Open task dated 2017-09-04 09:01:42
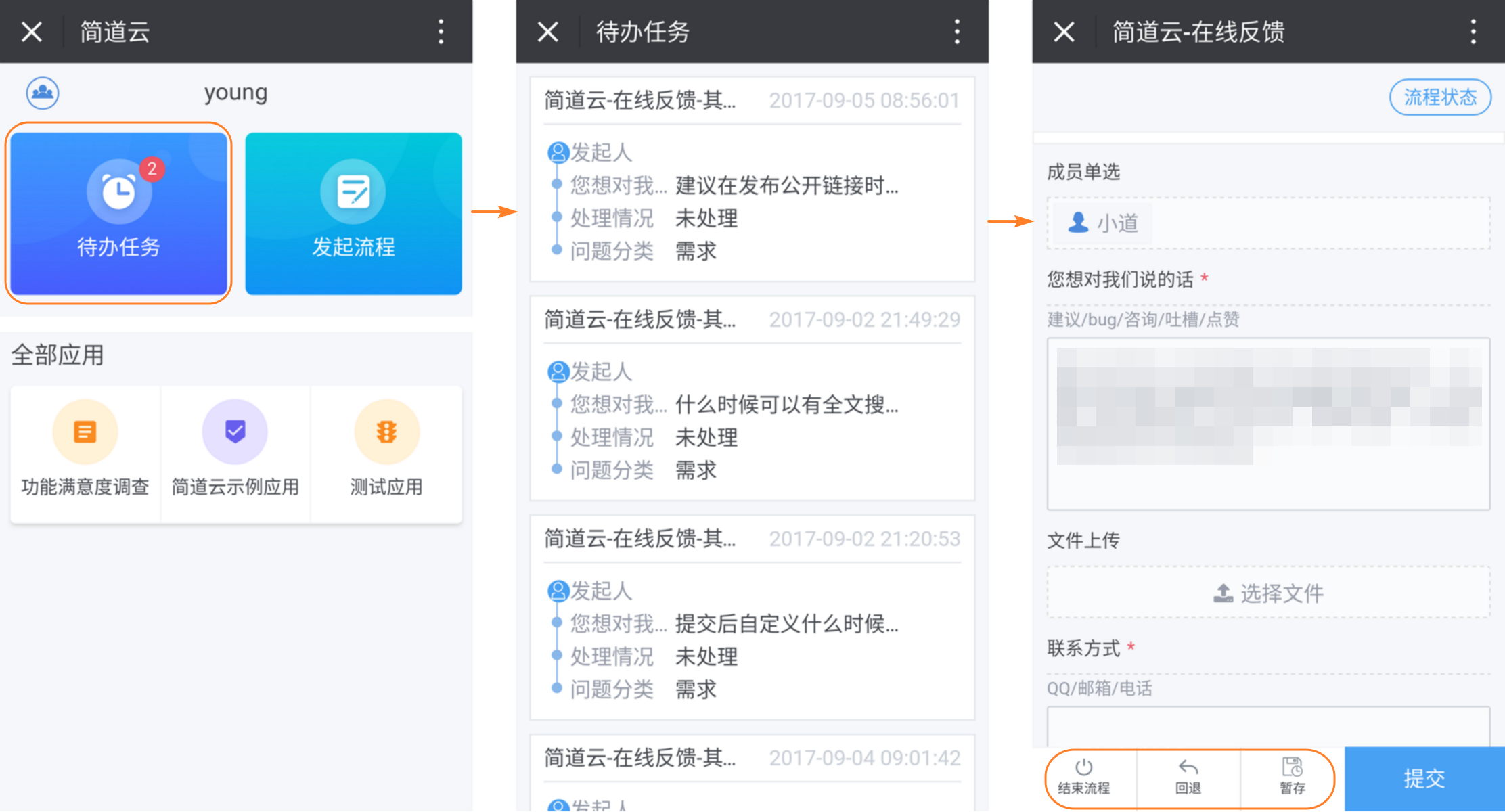 click(752, 773)
